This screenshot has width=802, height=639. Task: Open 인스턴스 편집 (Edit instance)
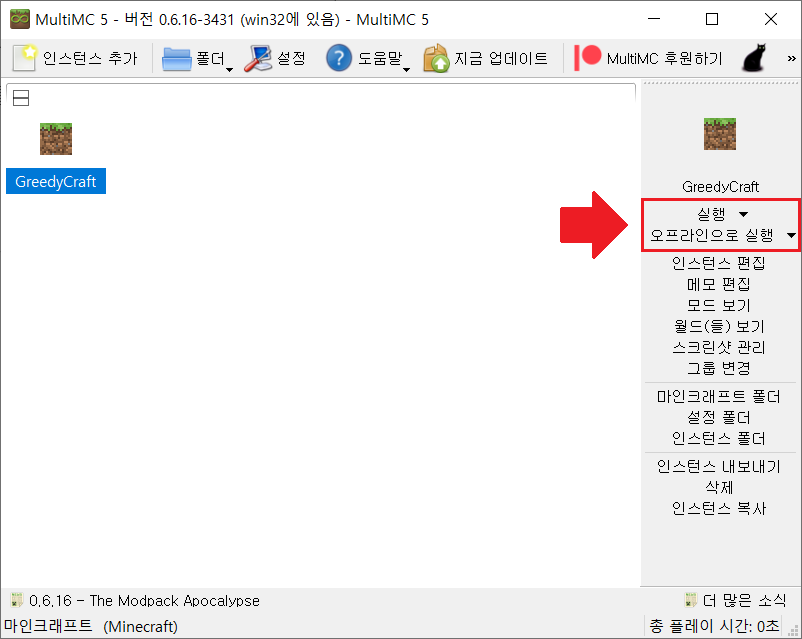(x=719, y=263)
